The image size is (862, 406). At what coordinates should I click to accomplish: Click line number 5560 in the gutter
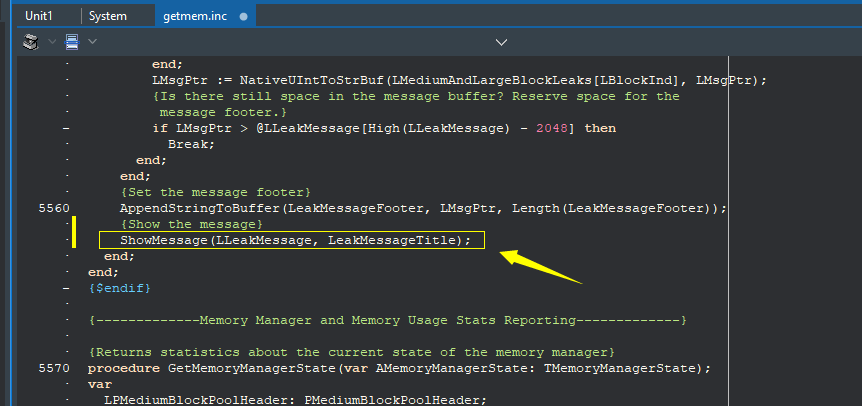coord(54,209)
